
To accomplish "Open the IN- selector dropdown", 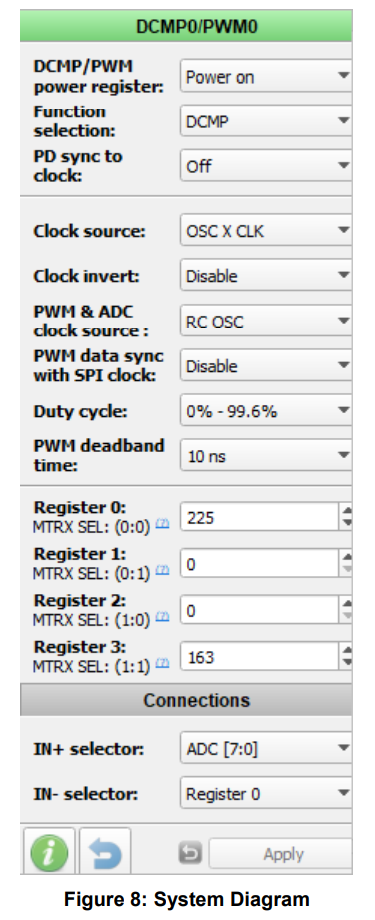I will [266, 794].
